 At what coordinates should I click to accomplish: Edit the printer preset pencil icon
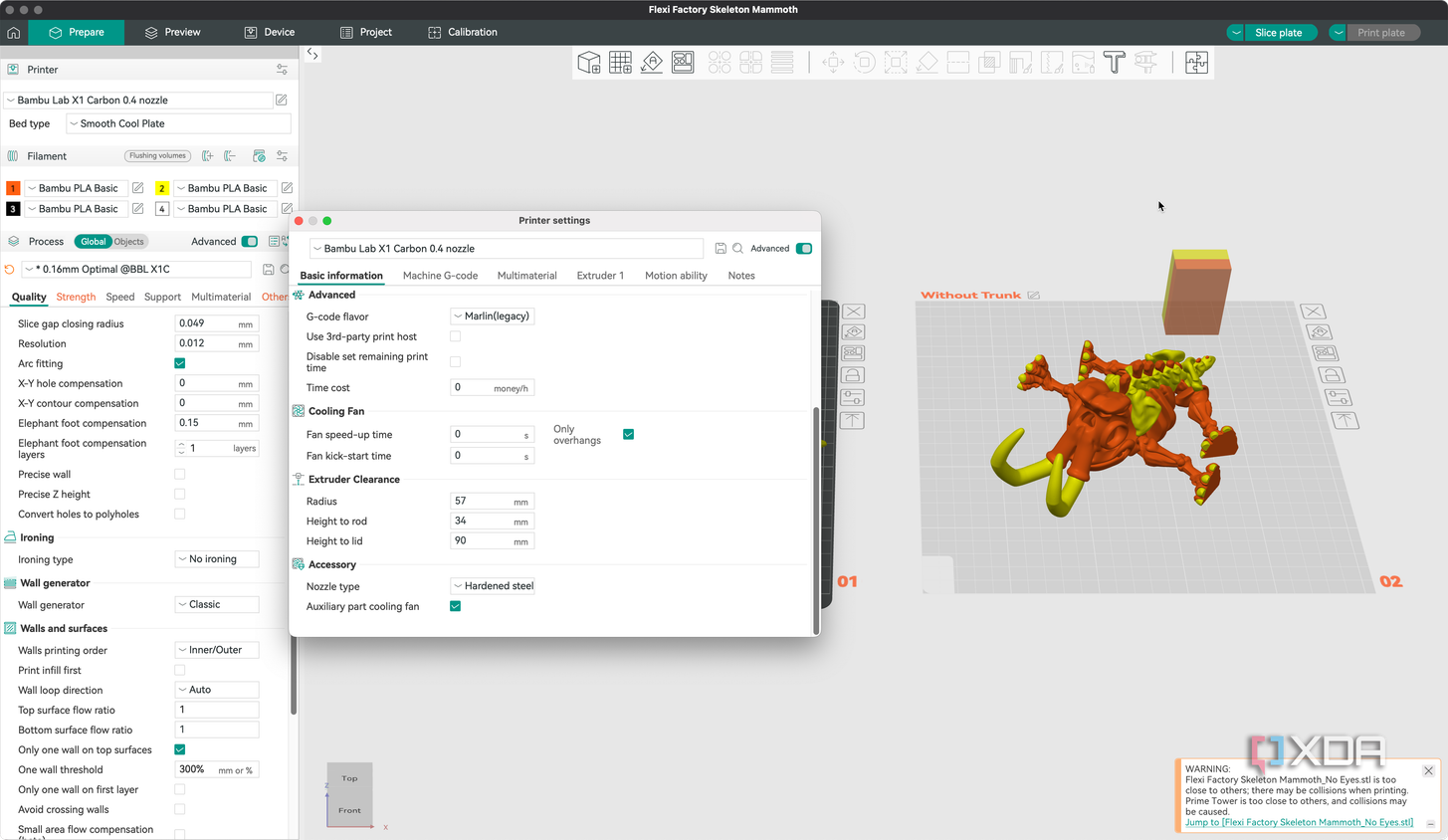[282, 101]
